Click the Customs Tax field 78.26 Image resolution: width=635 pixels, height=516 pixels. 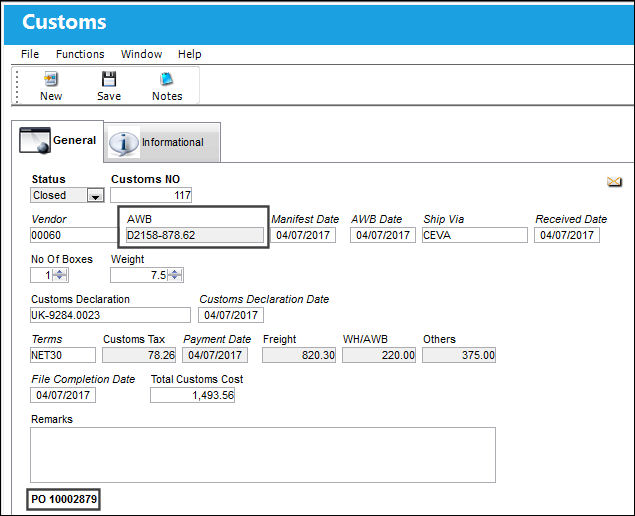[139, 355]
